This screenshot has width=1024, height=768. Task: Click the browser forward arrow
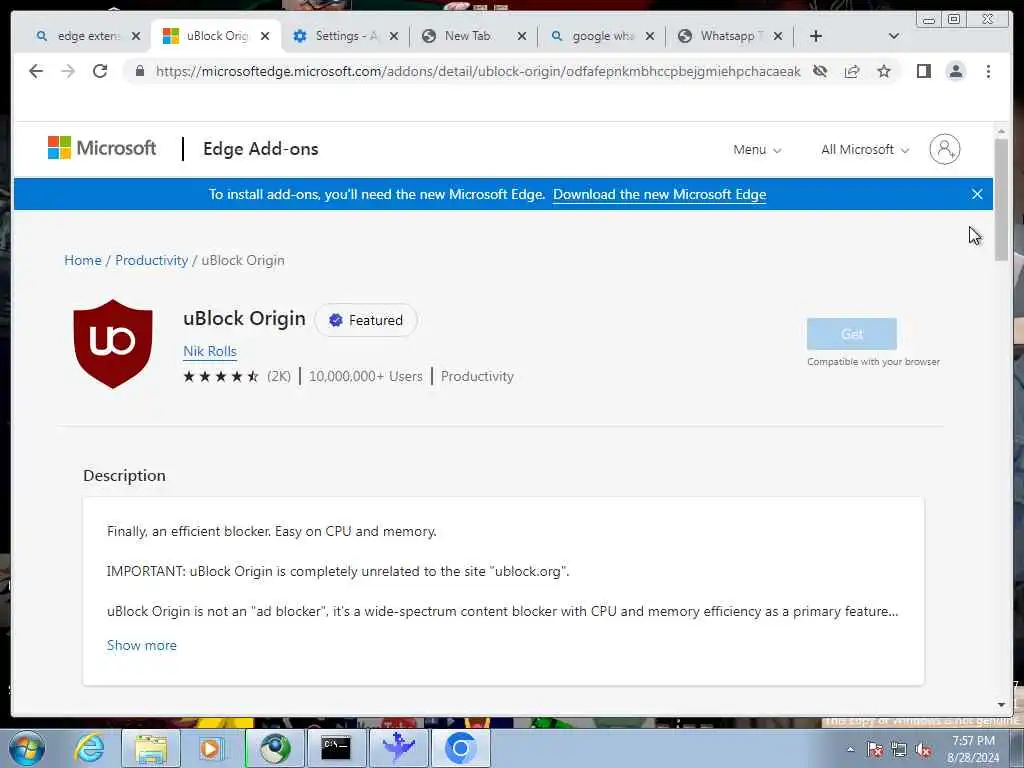click(x=68, y=71)
